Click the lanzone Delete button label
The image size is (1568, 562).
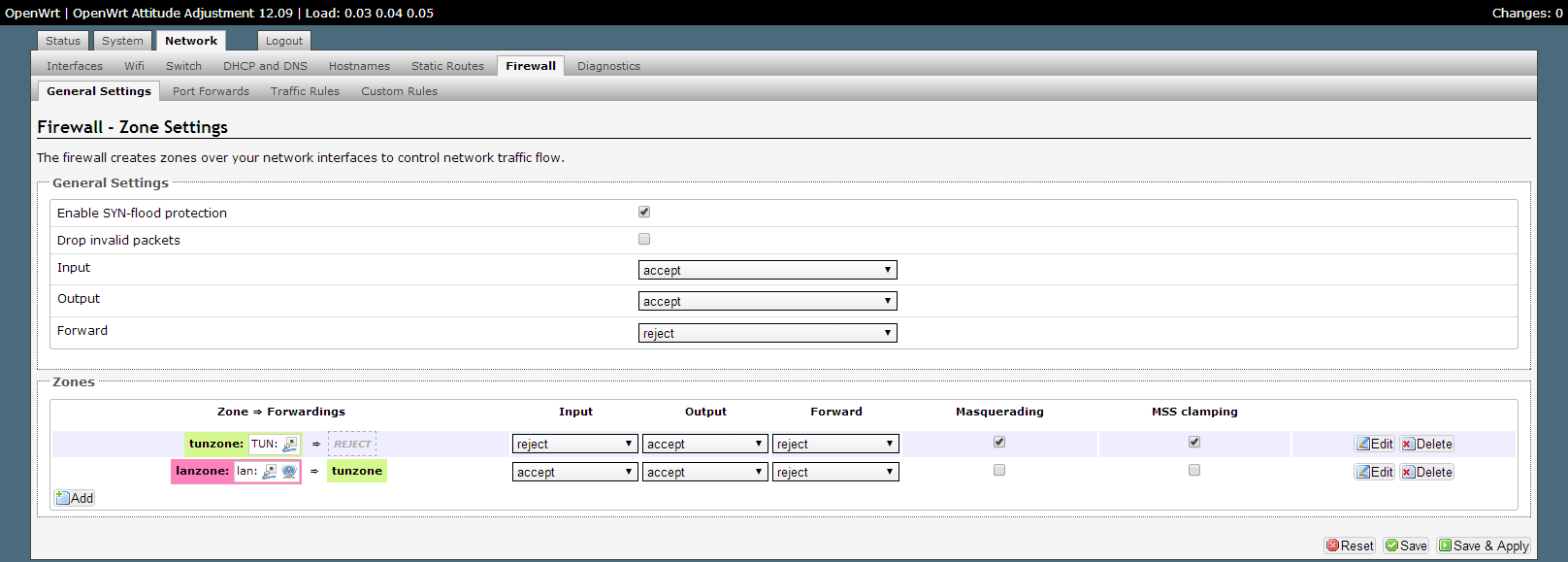click(x=1434, y=473)
